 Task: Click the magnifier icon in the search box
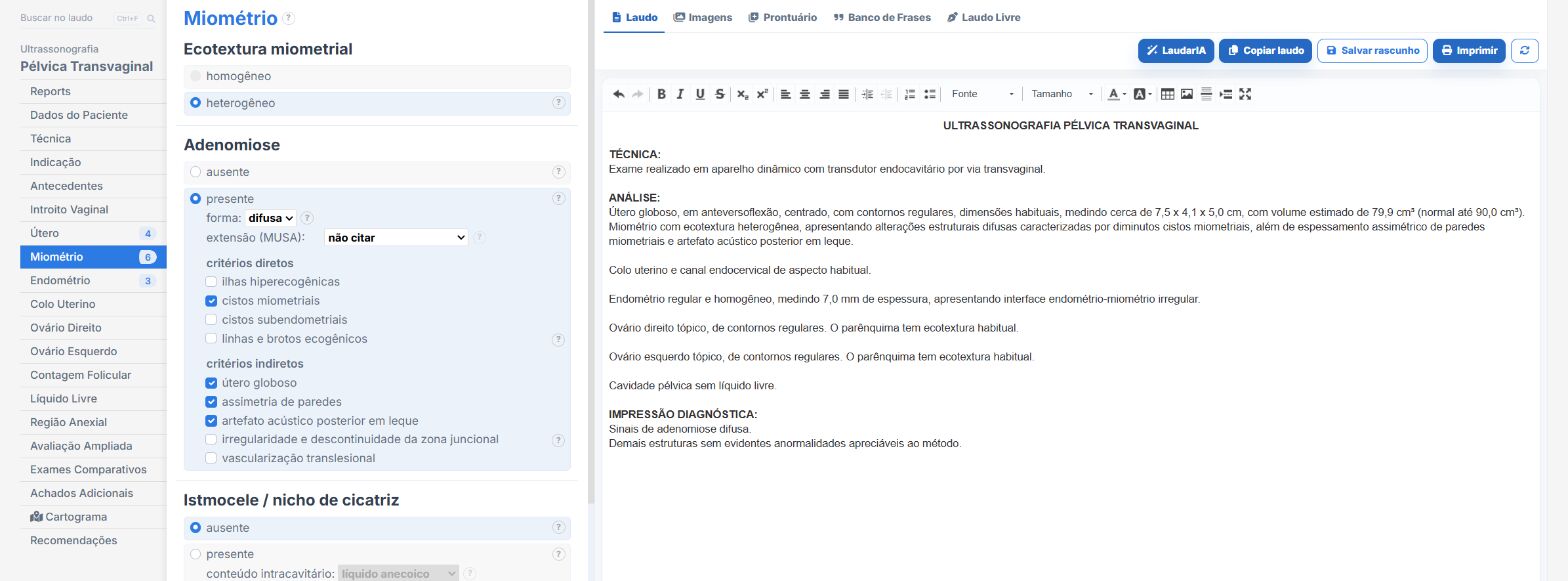click(x=151, y=19)
